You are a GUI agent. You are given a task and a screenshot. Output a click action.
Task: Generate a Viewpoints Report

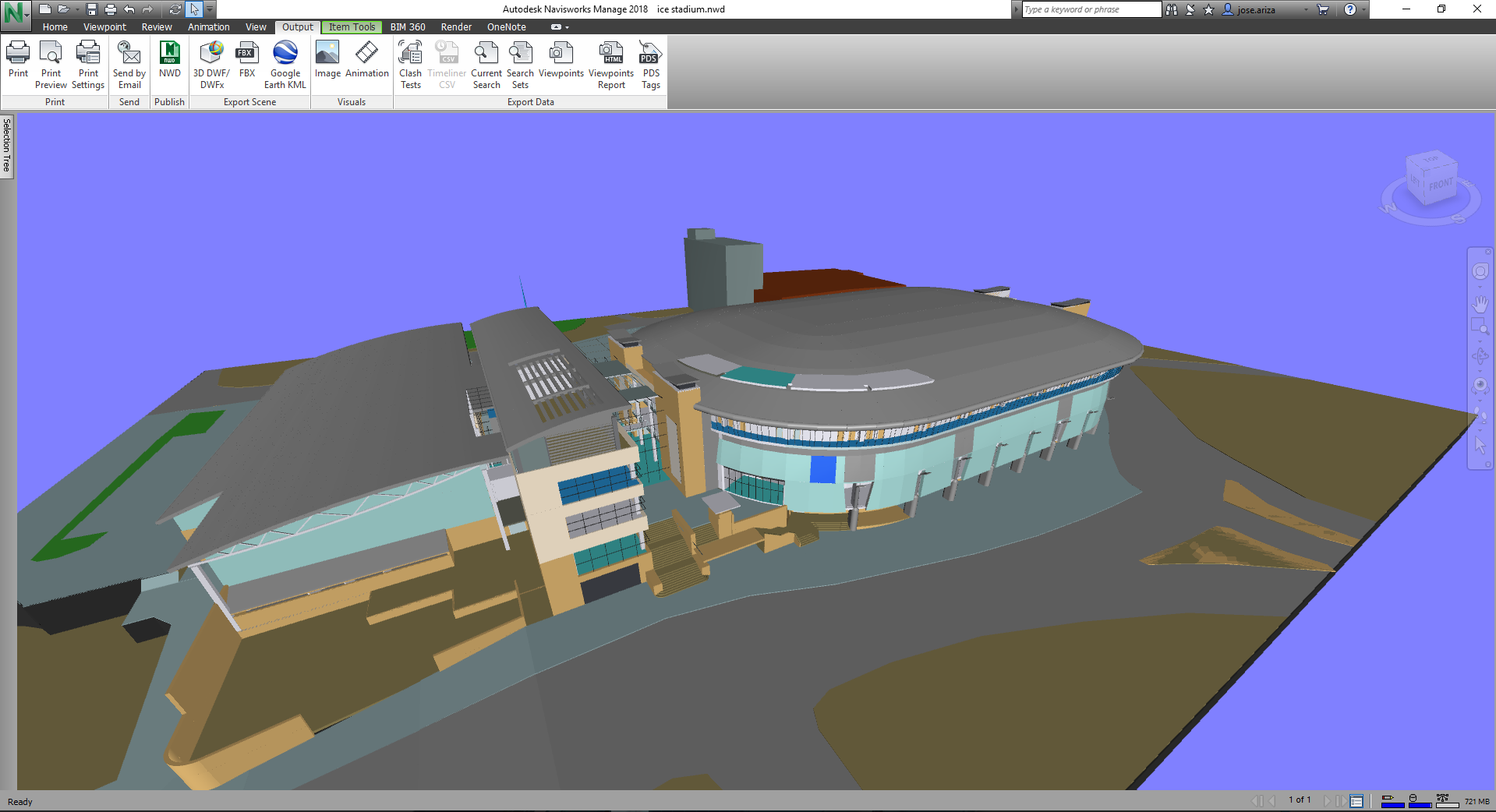[610, 65]
